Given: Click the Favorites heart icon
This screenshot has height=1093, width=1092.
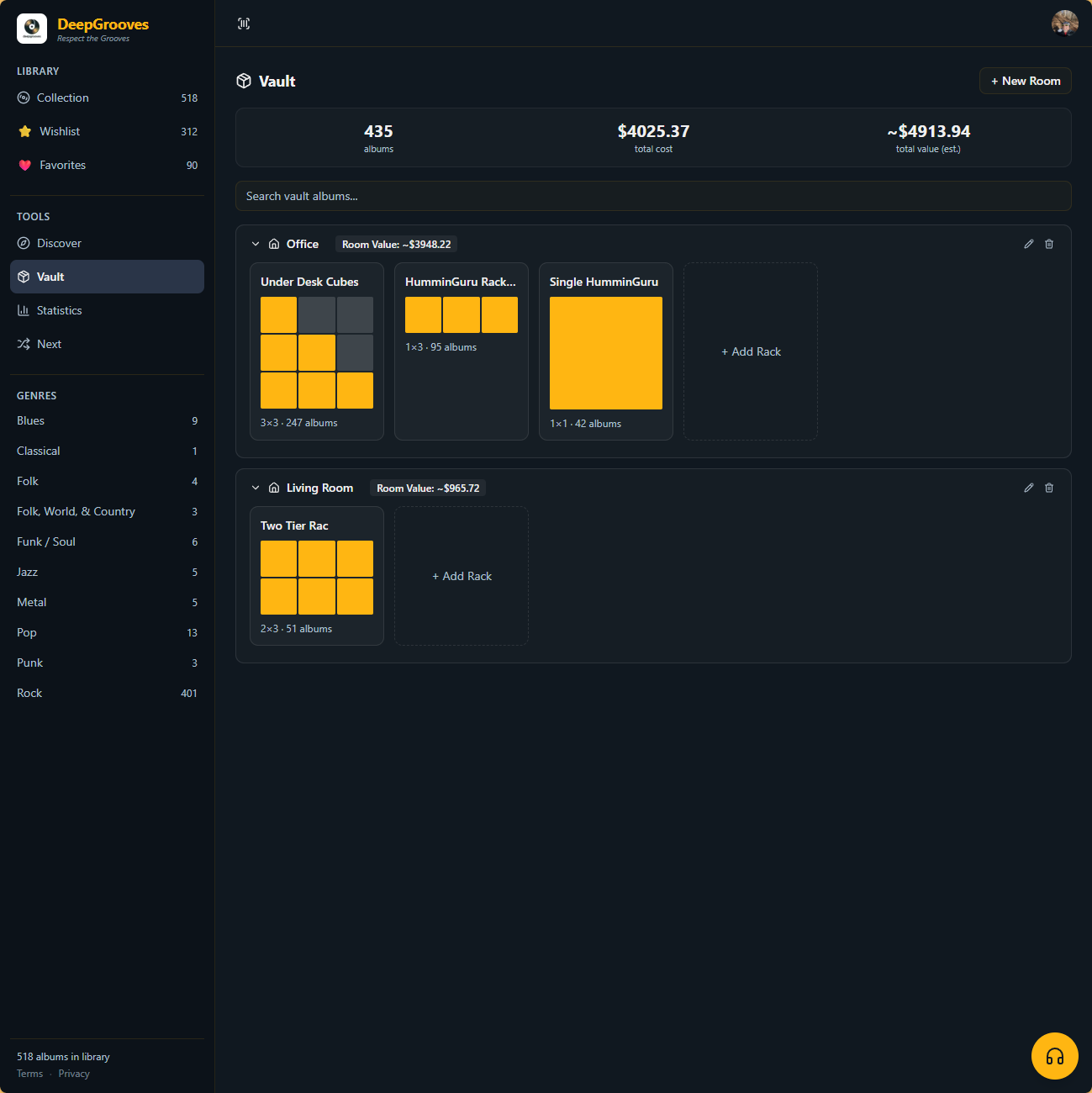Looking at the screenshot, I should pos(24,166).
